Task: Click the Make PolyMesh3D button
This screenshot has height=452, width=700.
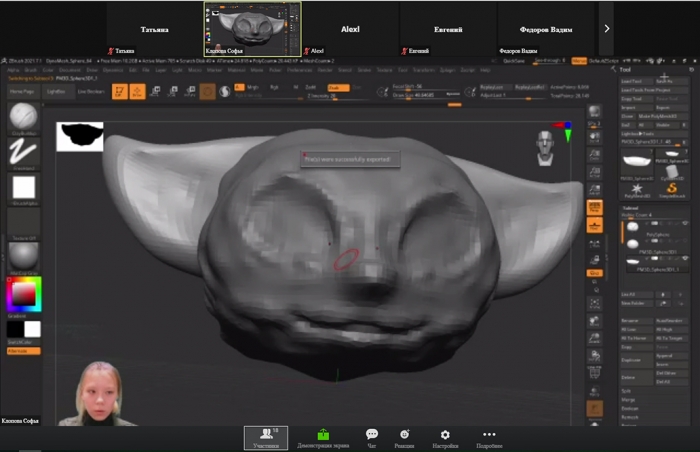Action: click(x=658, y=116)
